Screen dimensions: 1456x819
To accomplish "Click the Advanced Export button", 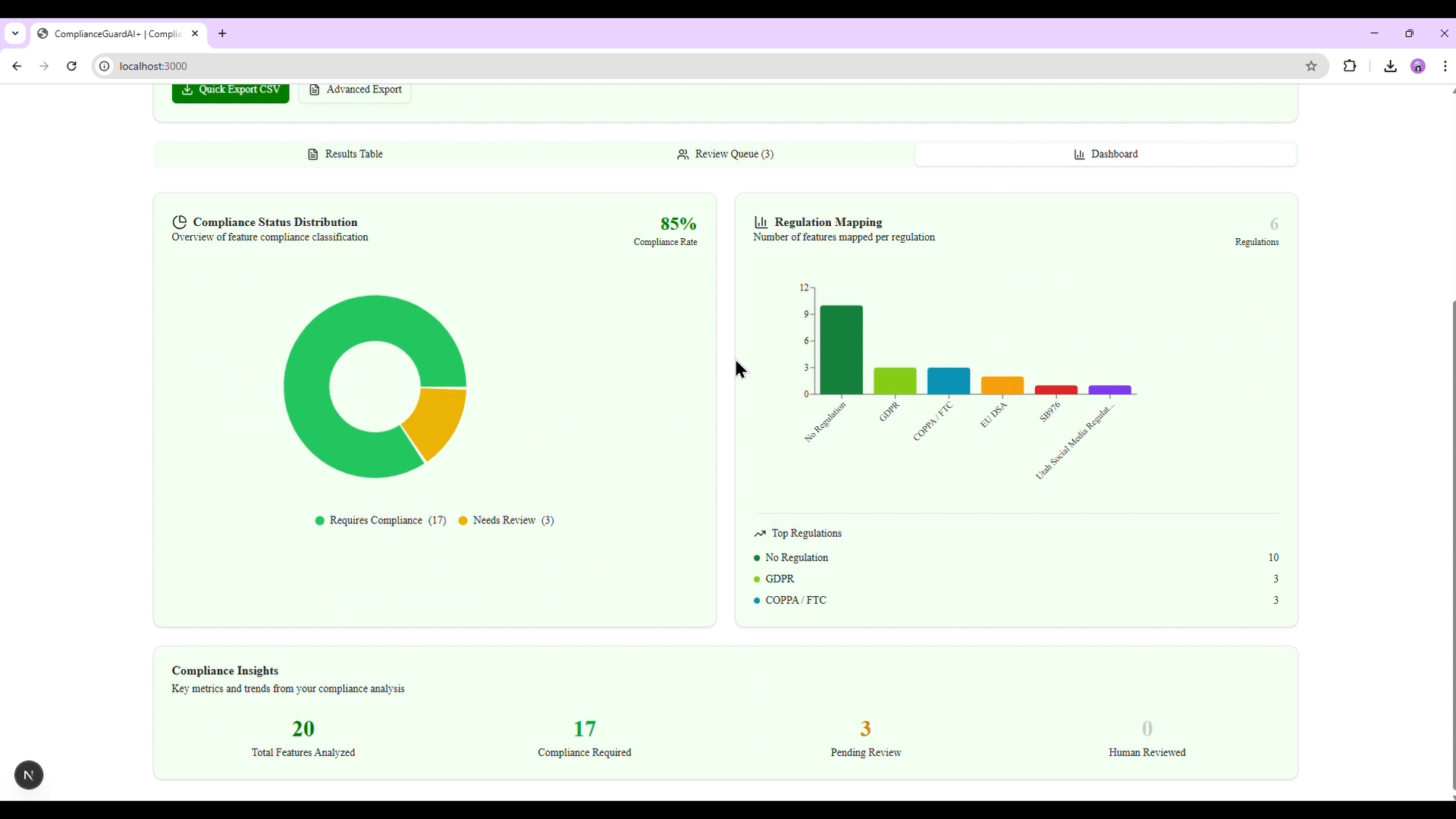I will [x=355, y=90].
